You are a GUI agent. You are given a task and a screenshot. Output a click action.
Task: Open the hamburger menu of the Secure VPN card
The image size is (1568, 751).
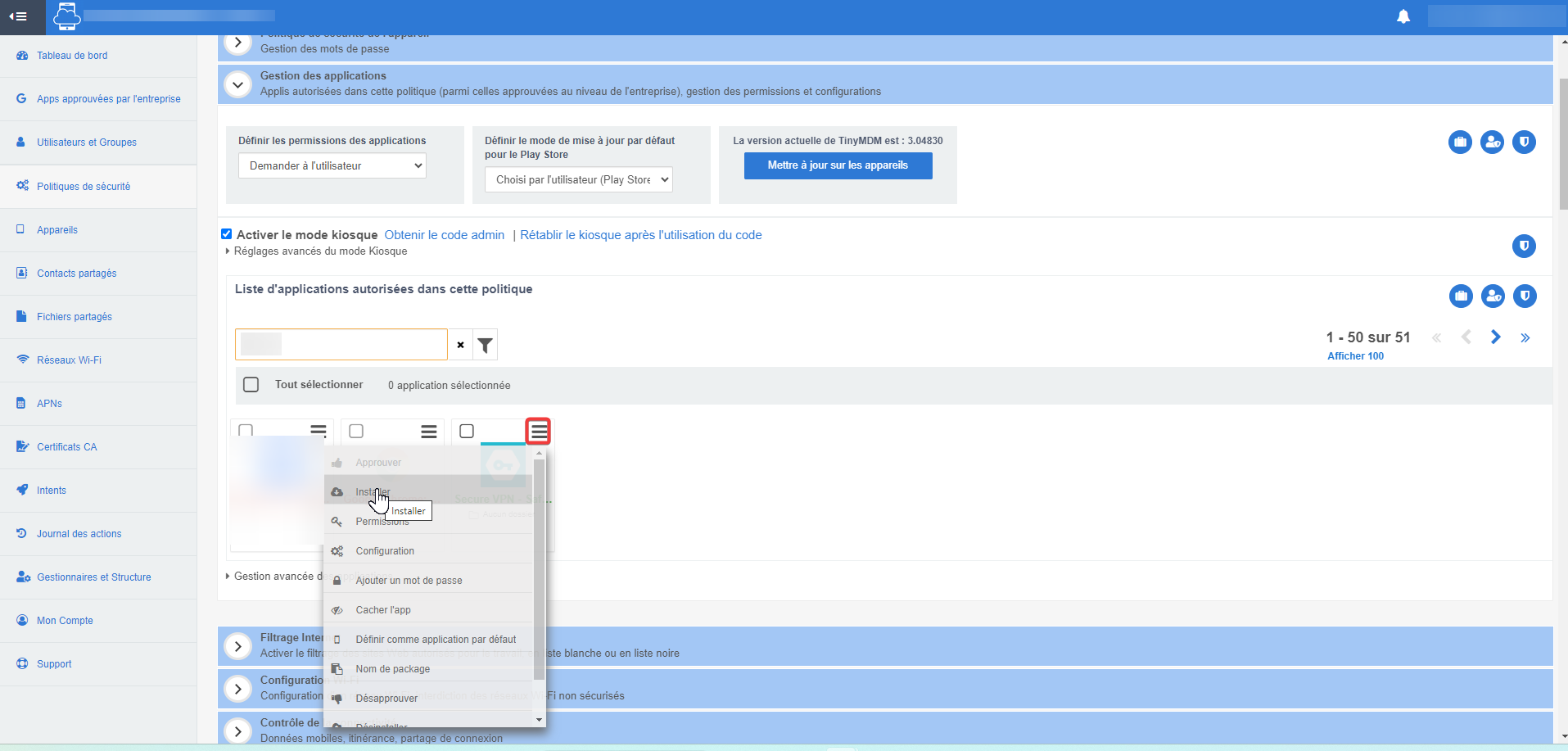tap(539, 431)
